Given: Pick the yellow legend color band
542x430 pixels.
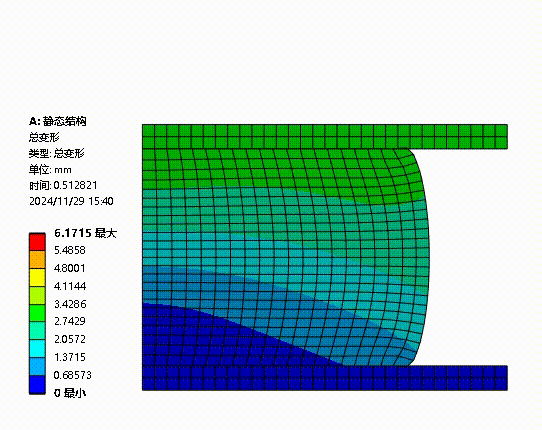Looking at the screenshot, I should coord(37,278).
